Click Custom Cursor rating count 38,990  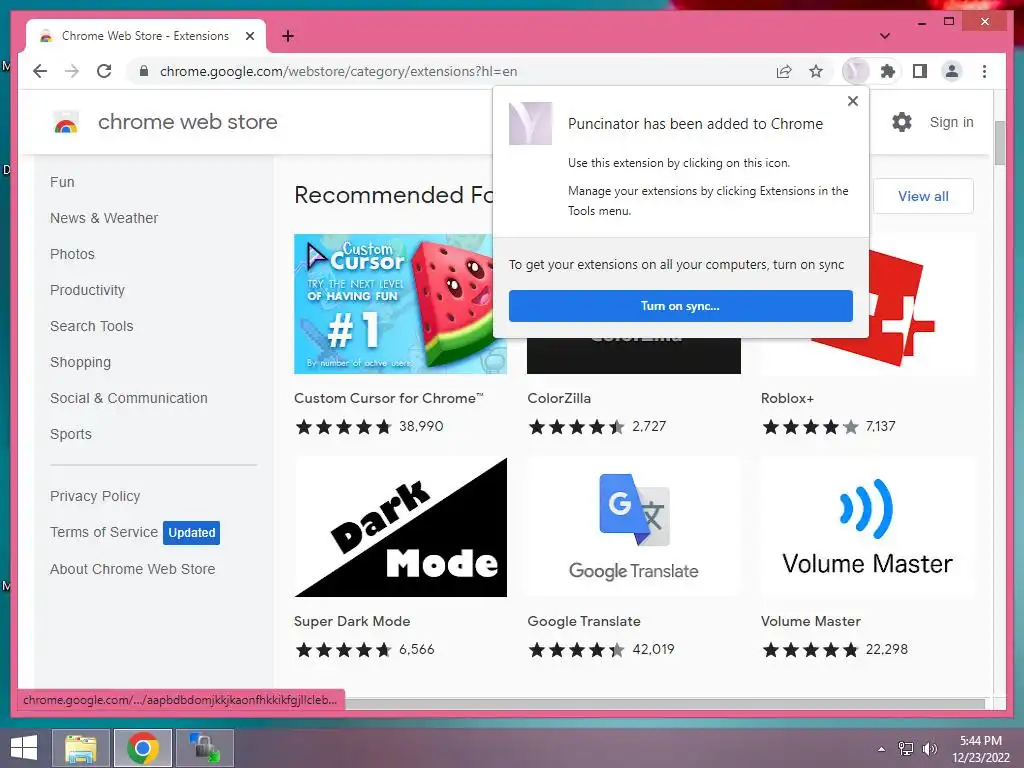421,426
